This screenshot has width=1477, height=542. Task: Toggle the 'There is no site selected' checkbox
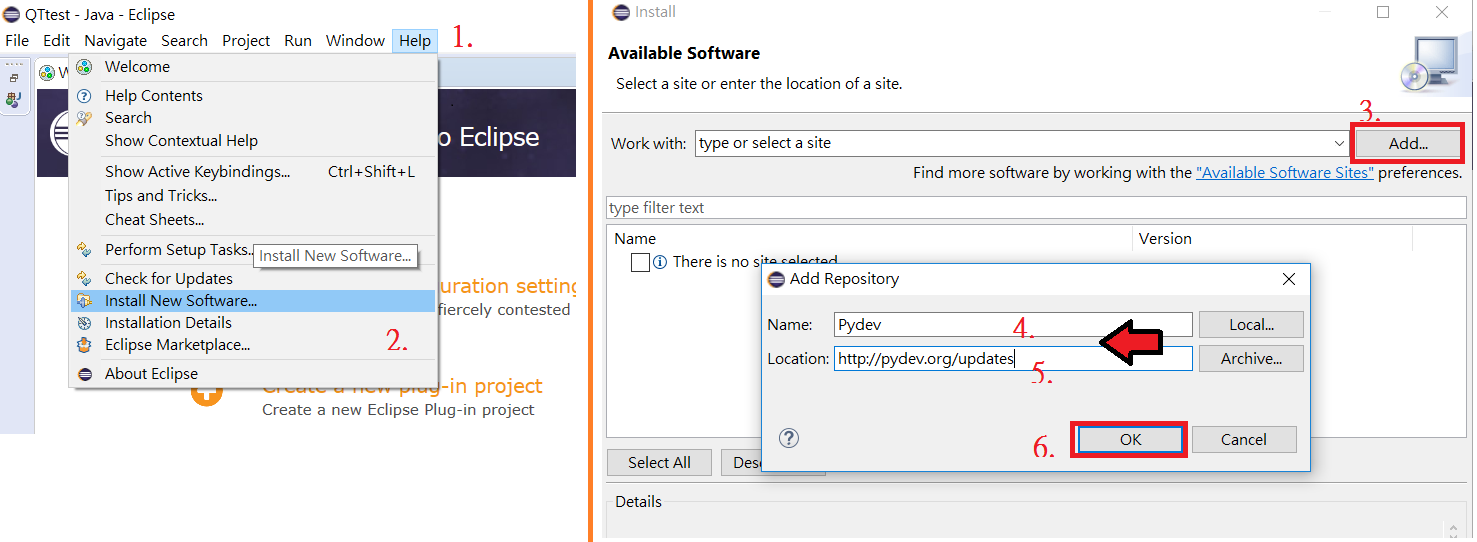tap(641, 262)
